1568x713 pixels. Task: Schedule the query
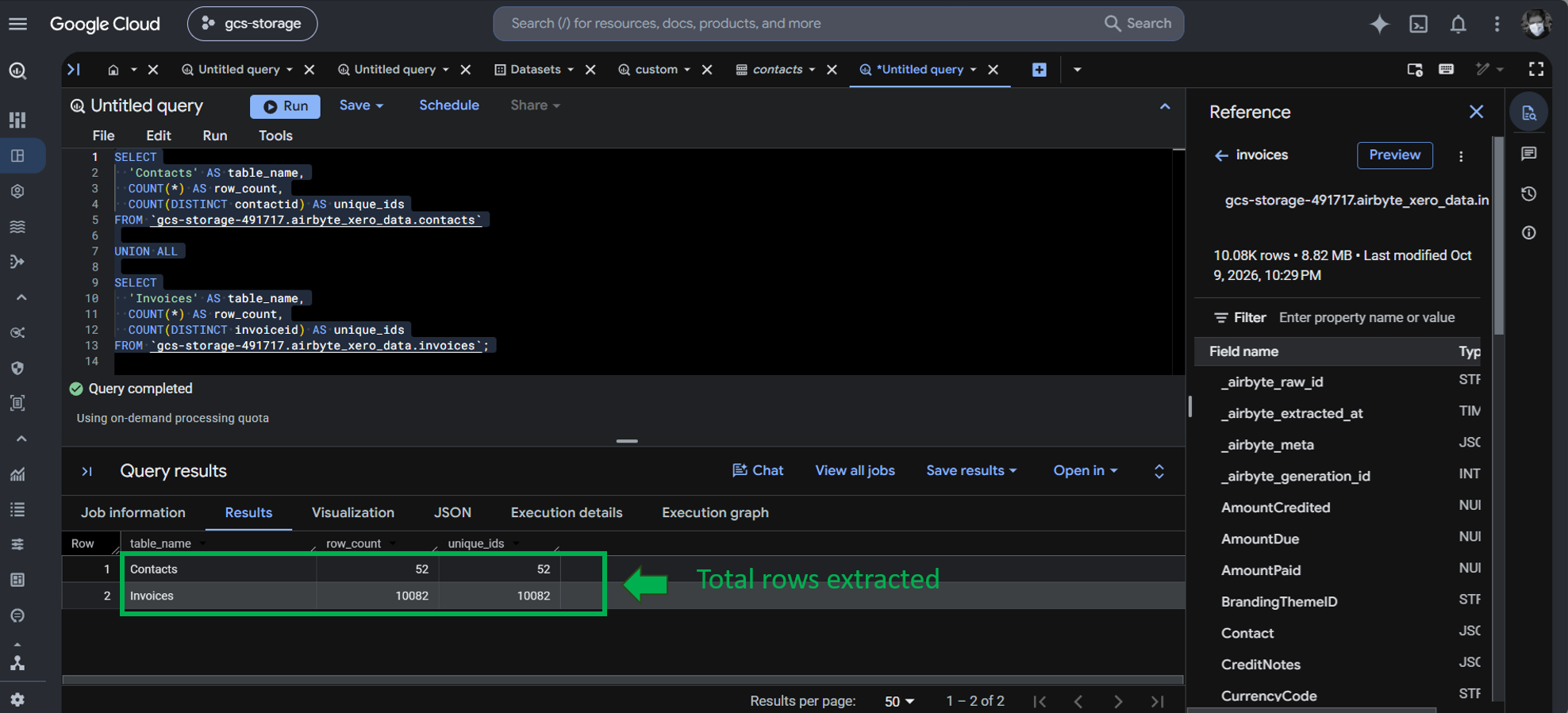(449, 105)
